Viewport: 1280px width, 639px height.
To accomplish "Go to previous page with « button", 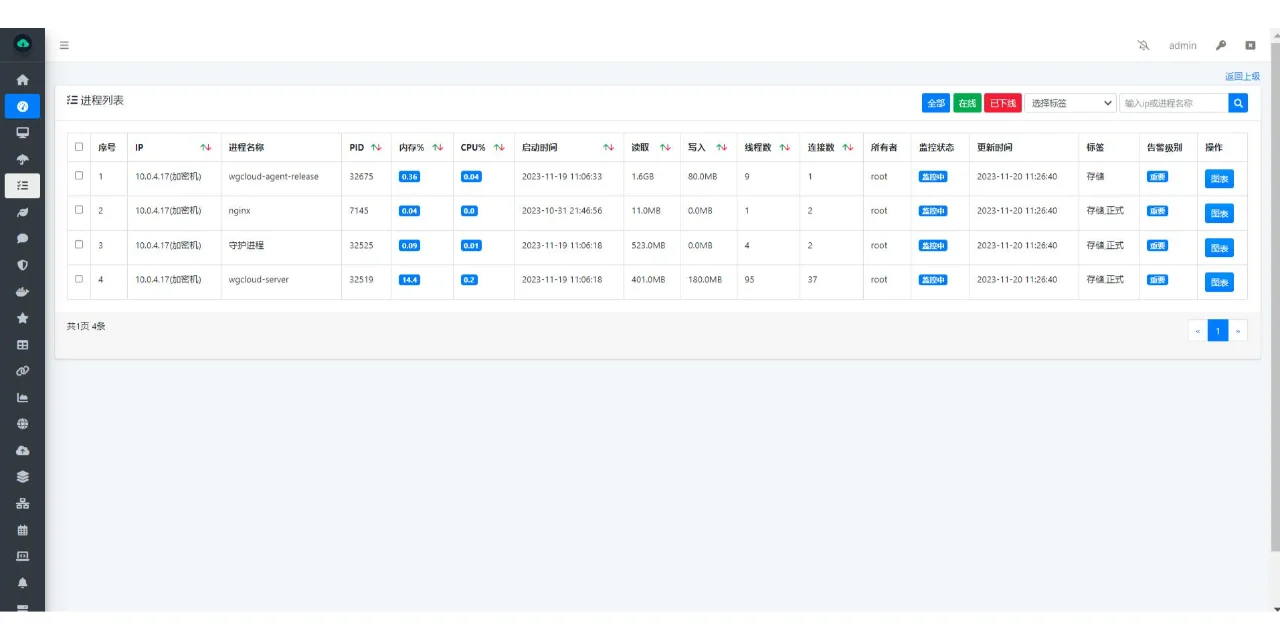I will coord(1198,330).
